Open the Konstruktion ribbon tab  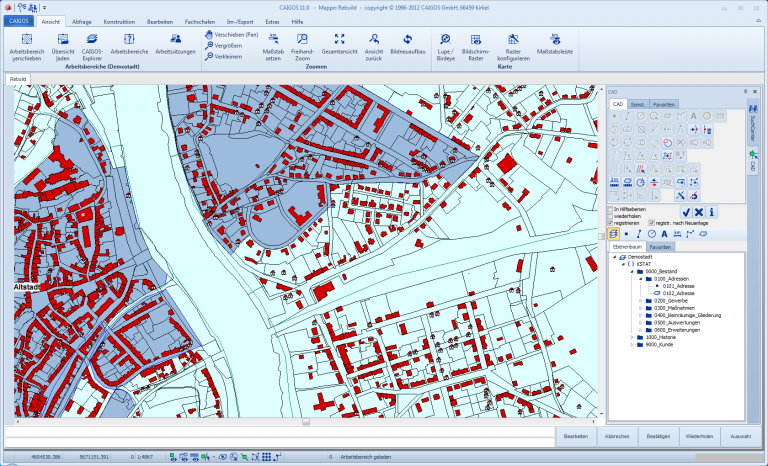[119, 20]
